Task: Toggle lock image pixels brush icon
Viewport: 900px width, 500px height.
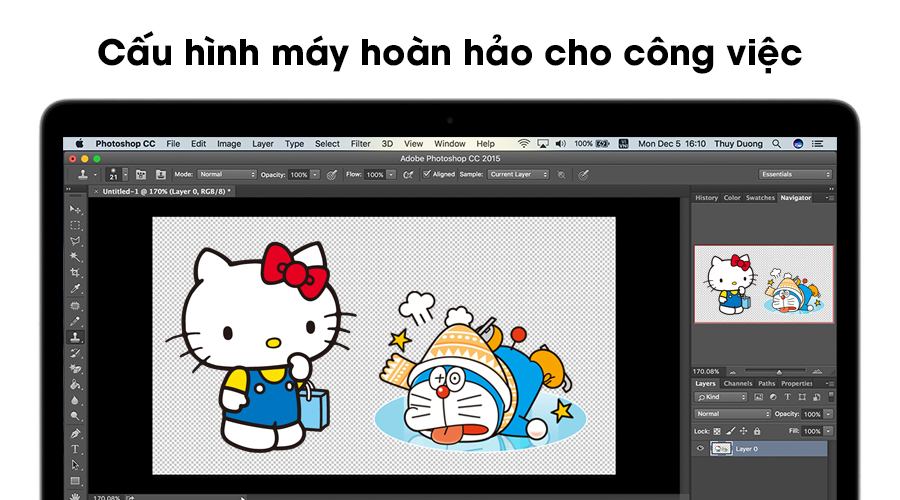Action: coord(731,430)
